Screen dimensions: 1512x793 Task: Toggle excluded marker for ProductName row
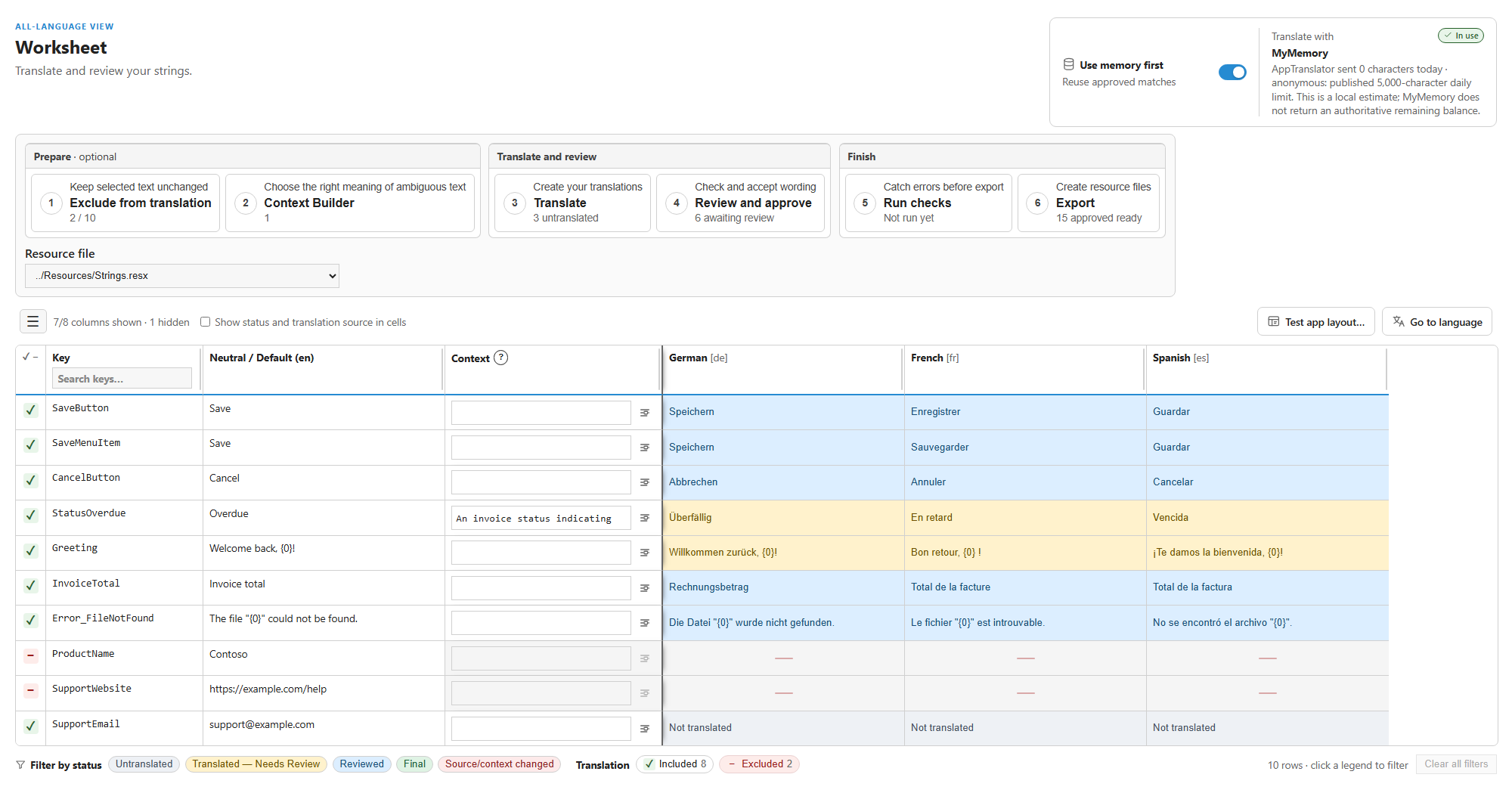(x=30, y=655)
